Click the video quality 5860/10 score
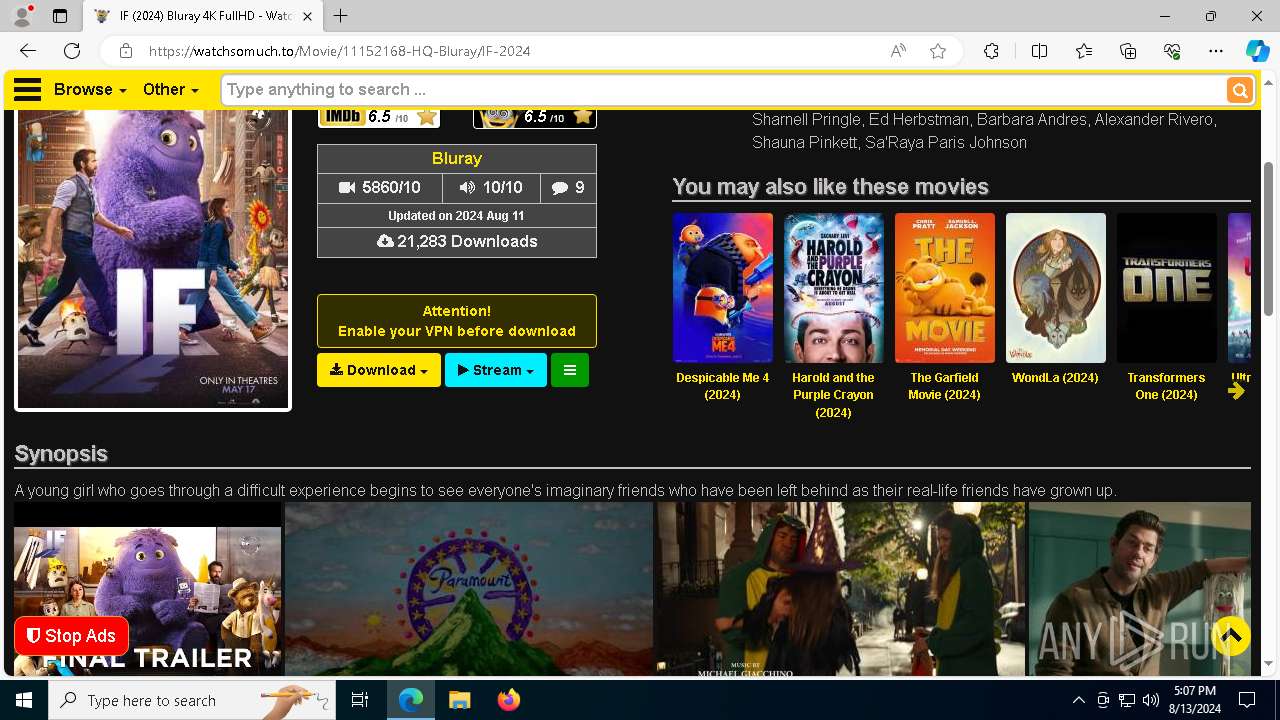 click(x=379, y=188)
